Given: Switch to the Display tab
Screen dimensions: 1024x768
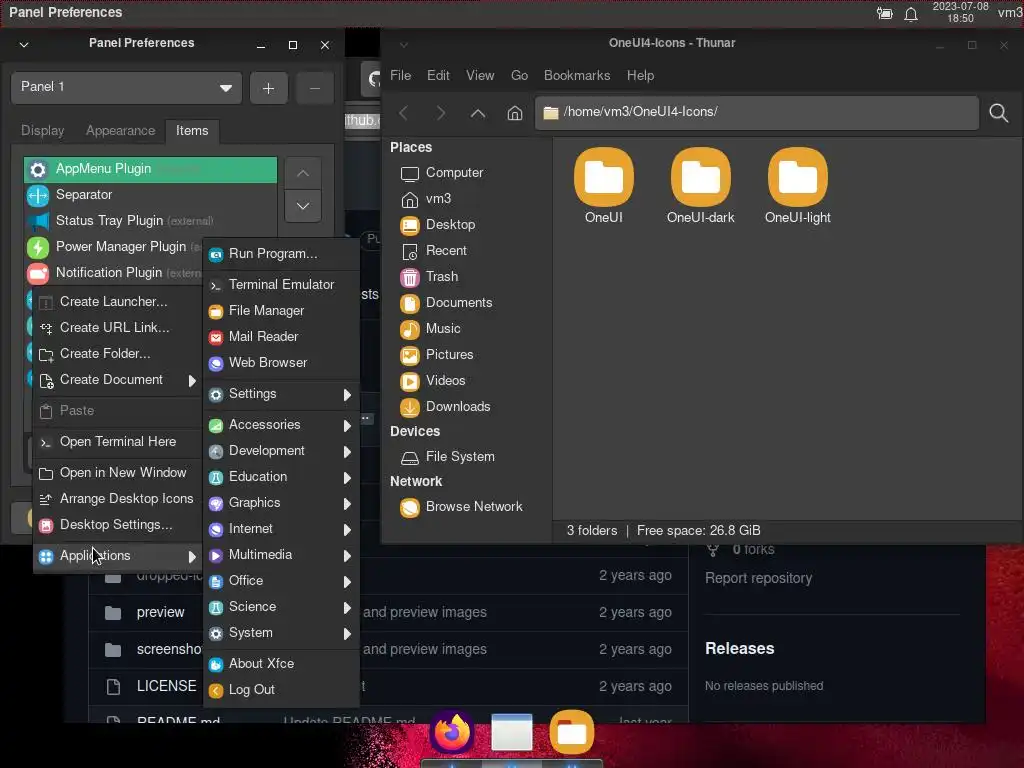Looking at the screenshot, I should (x=42, y=131).
